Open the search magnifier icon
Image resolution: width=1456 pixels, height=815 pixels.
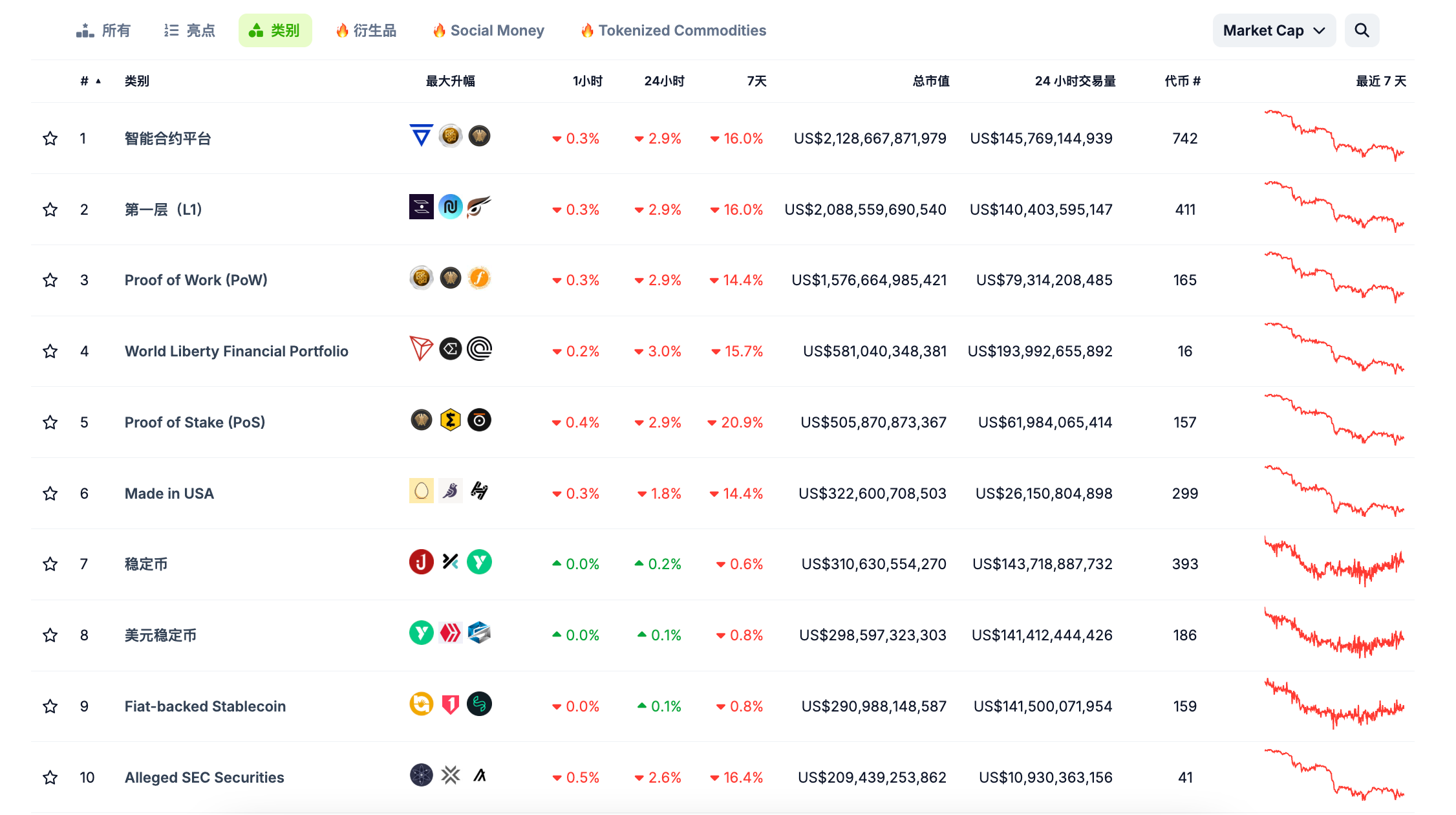point(1362,30)
